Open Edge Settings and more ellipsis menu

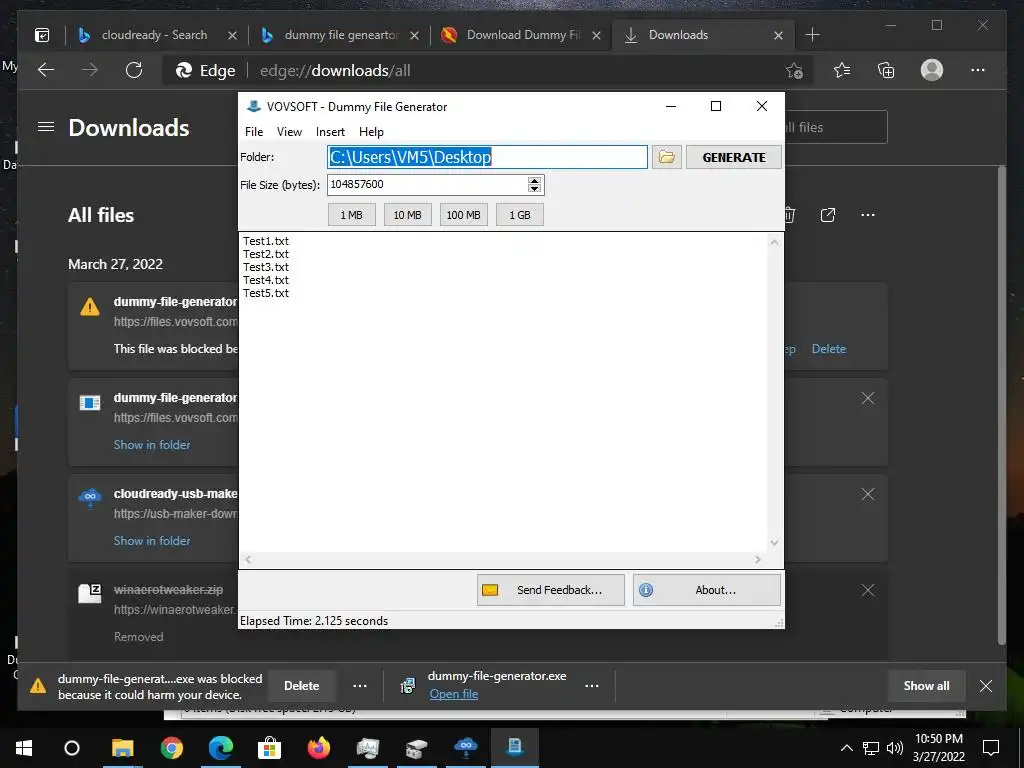(x=978, y=70)
